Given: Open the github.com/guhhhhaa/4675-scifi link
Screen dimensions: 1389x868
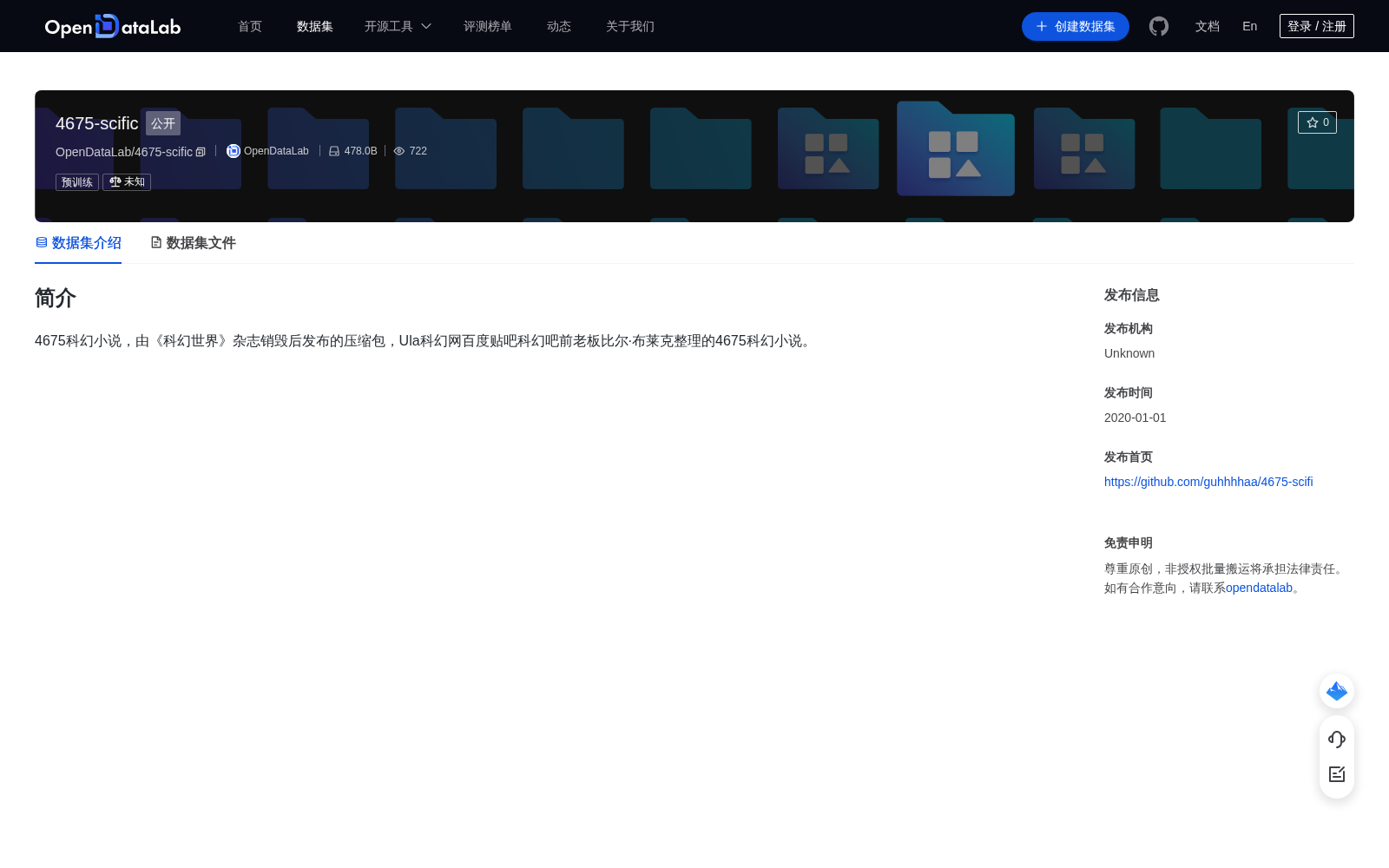Looking at the screenshot, I should [1208, 482].
